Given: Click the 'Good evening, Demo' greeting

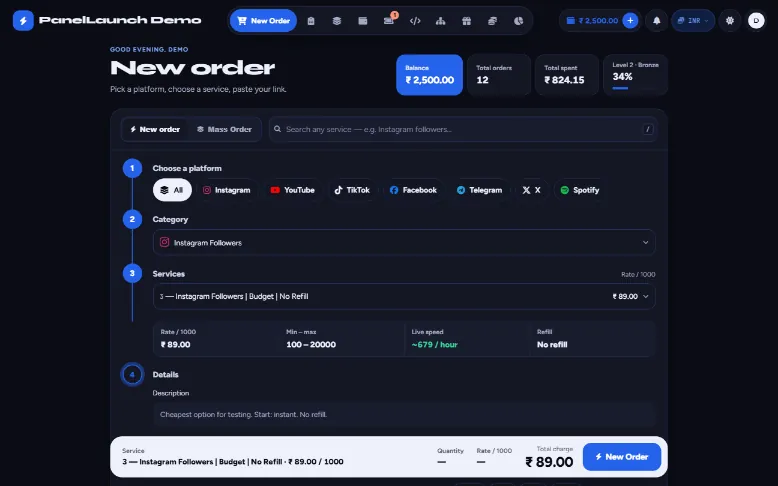Looking at the screenshot, I should 149,50.
